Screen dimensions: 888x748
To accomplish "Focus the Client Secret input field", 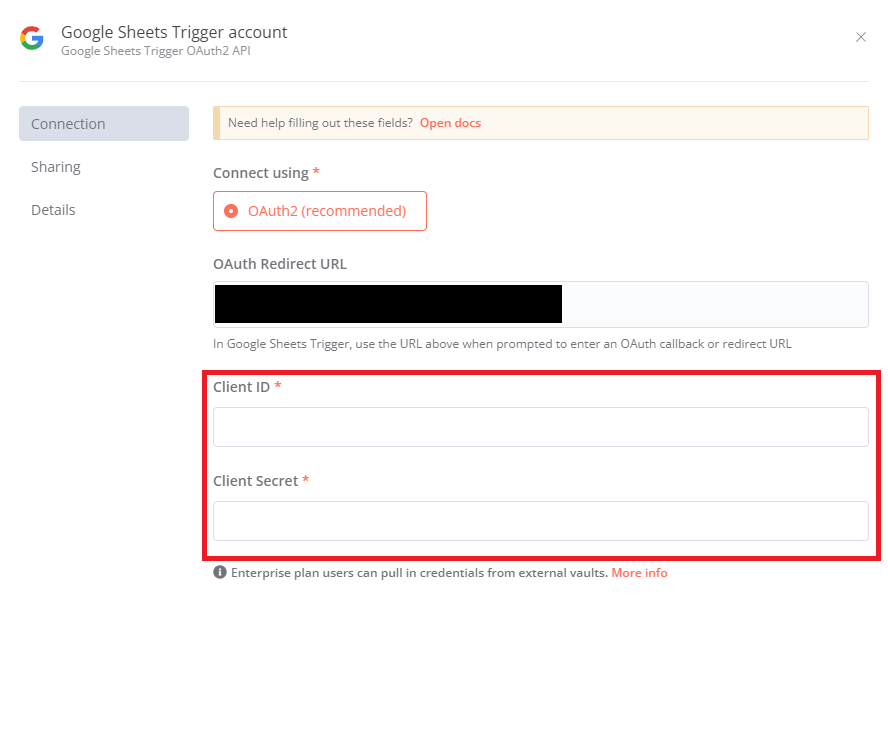I will point(541,521).
